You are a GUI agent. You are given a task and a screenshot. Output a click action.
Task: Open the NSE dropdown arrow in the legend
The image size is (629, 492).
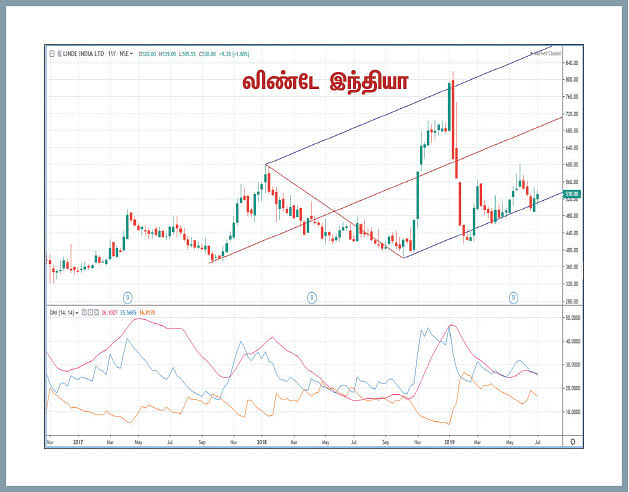tap(132, 54)
